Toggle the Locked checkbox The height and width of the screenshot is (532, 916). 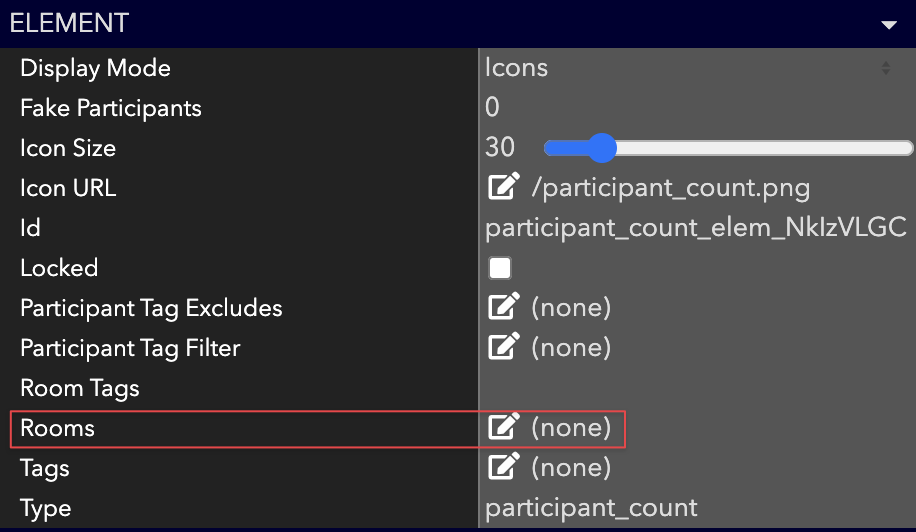[x=499, y=268]
